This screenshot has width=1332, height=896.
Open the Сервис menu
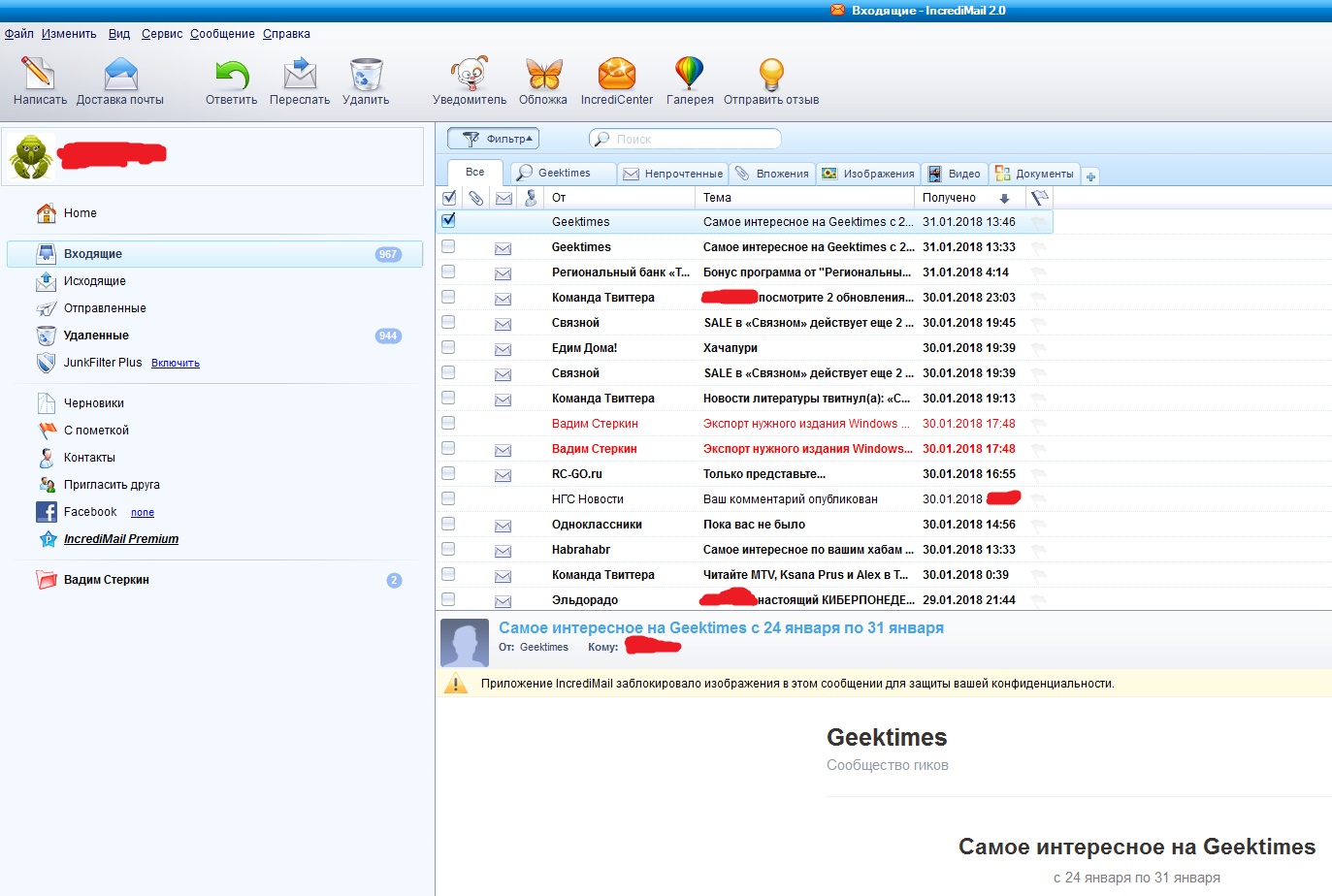tap(162, 34)
